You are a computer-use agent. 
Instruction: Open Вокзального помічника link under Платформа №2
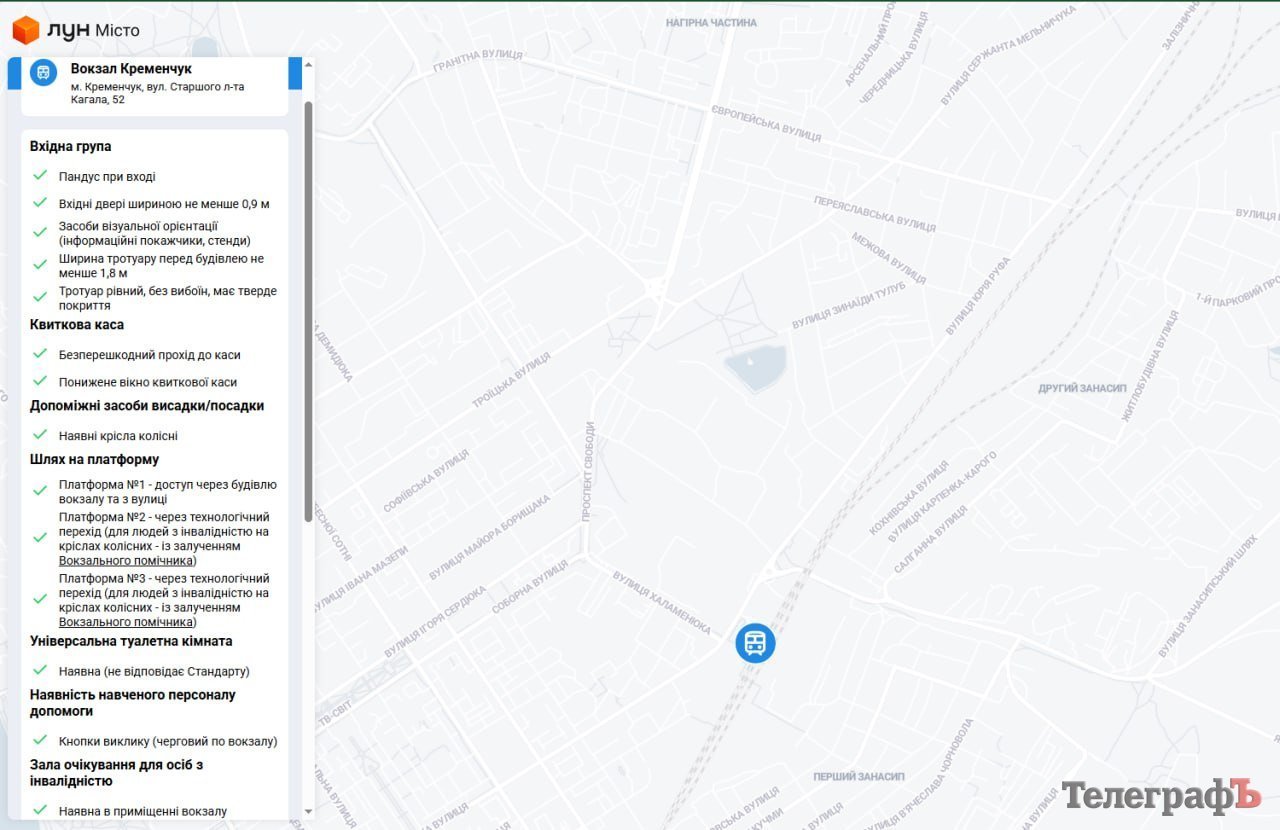tap(124, 561)
